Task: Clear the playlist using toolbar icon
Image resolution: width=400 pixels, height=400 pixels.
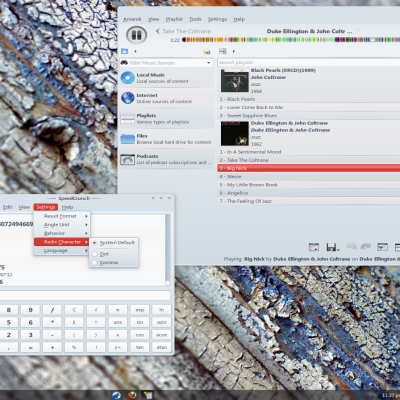Action: coord(314,247)
